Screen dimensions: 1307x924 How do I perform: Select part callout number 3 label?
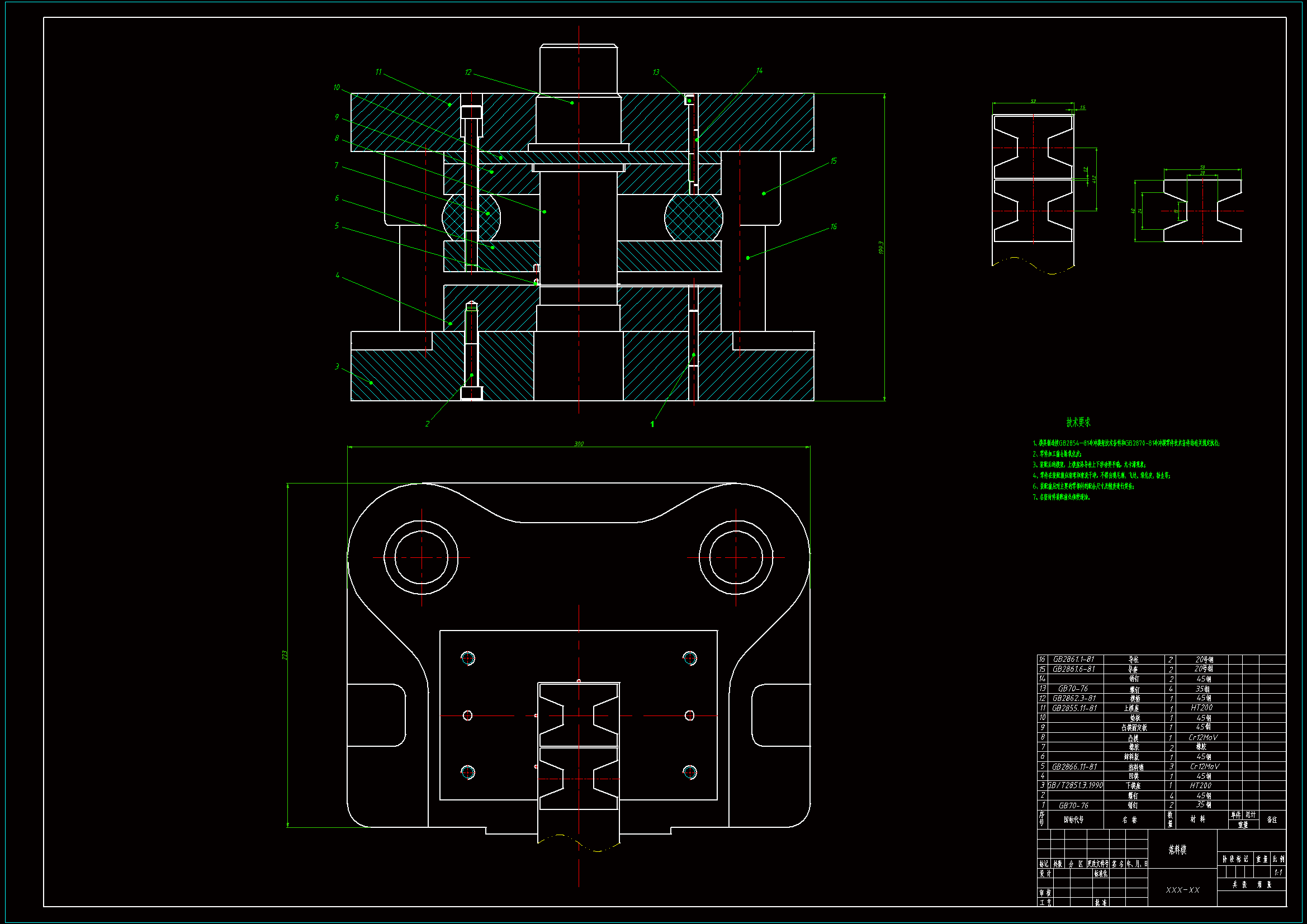(x=337, y=366)
